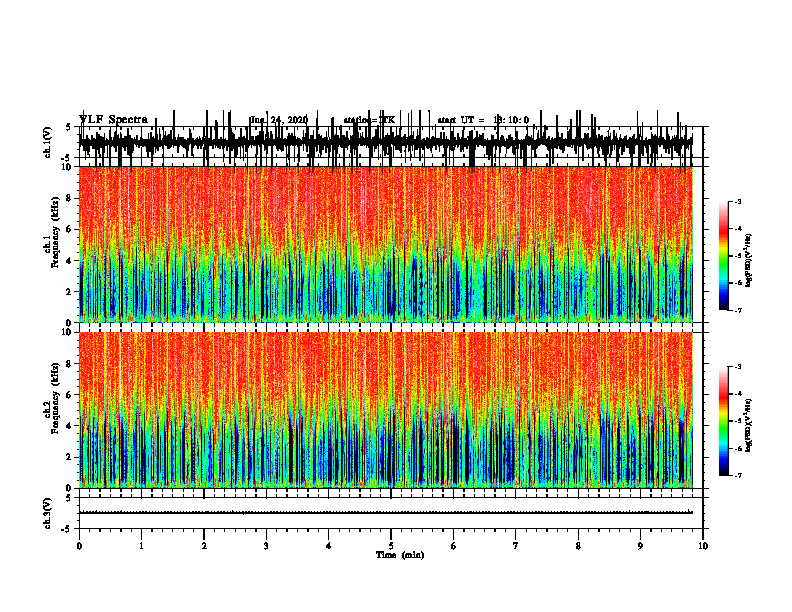Screen dimensions: 792x612
Task: Click the date text ending in '24, 2020'
Action: coord(279,120)
